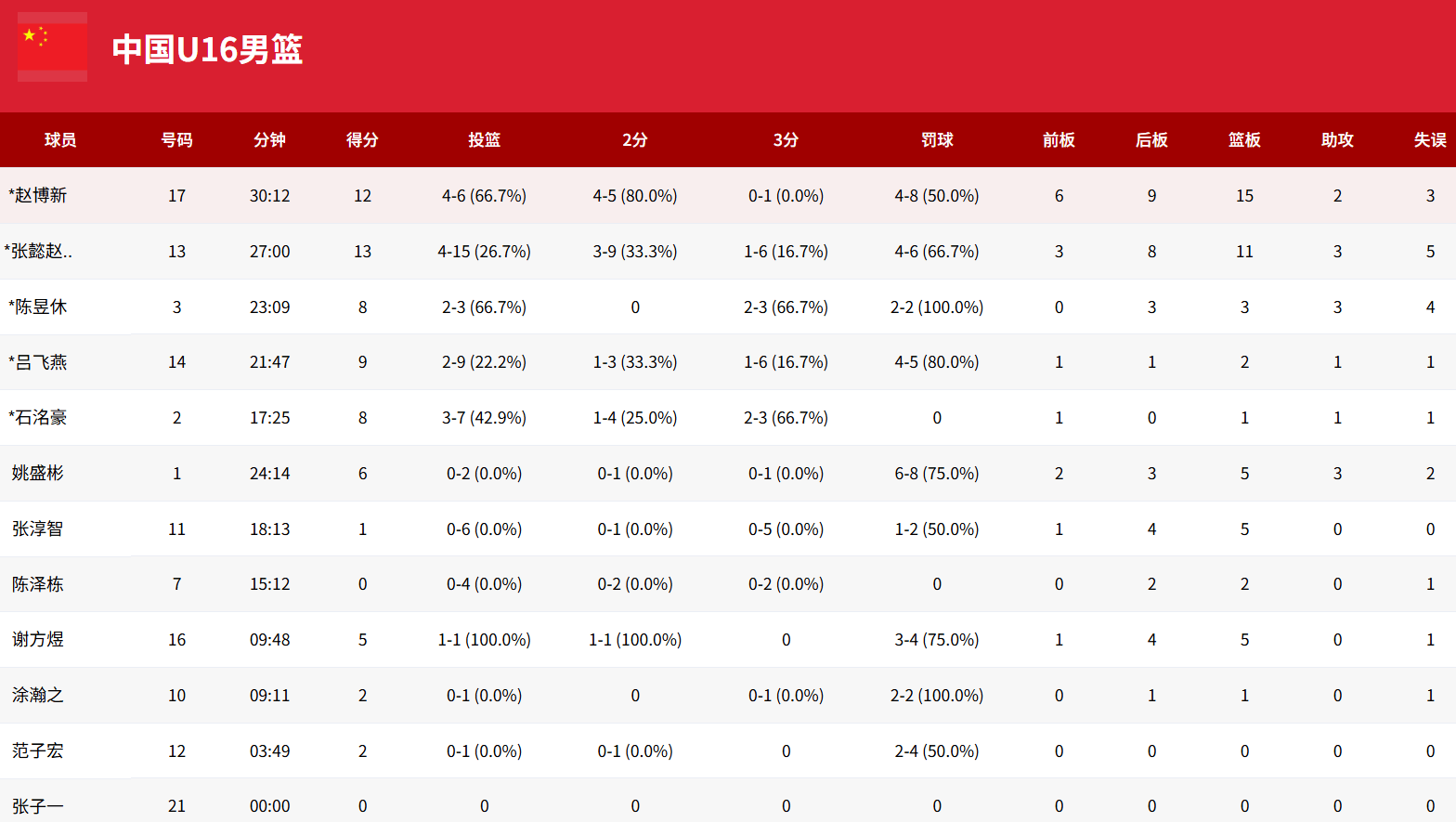Click minutes value 03:49
1456x822 pixels.
269,751
